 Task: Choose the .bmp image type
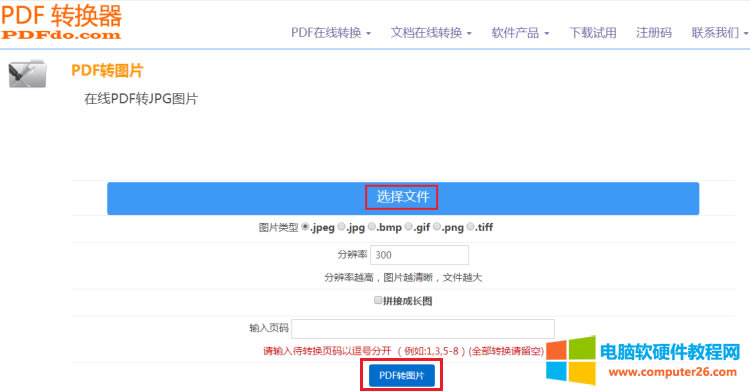[x=372, y=227]
